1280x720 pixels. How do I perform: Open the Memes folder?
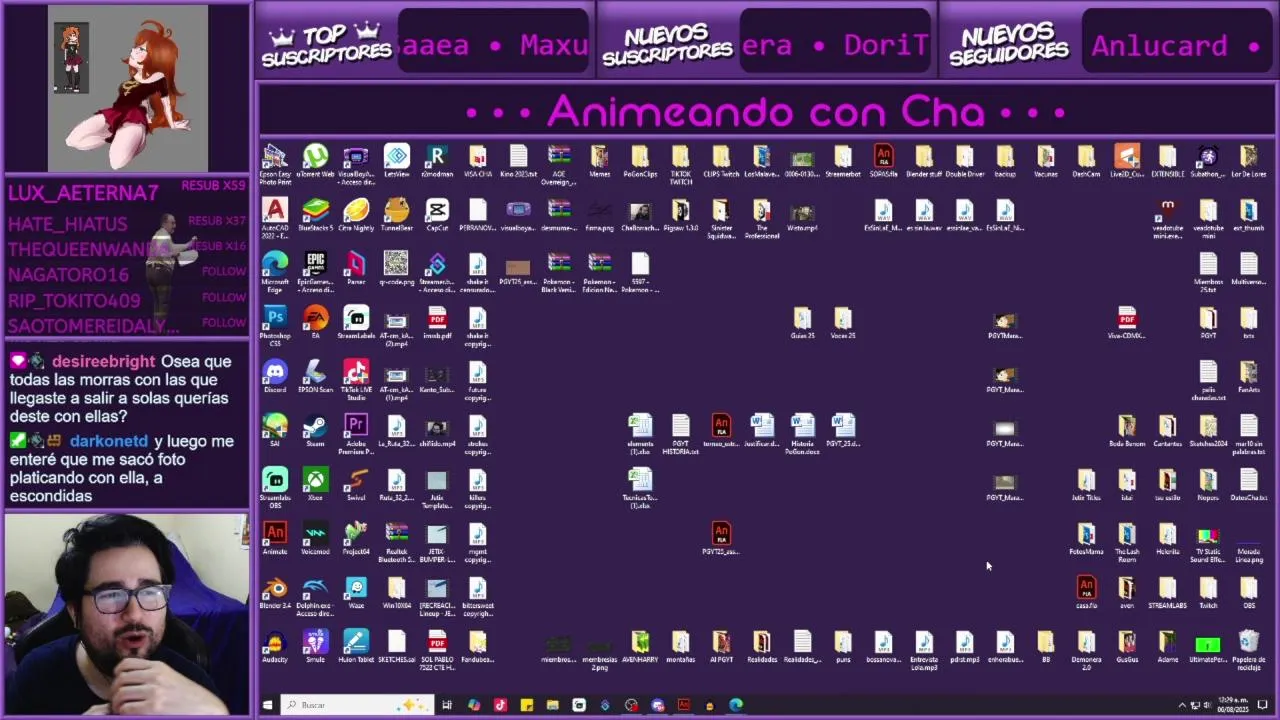pos(600,162)
